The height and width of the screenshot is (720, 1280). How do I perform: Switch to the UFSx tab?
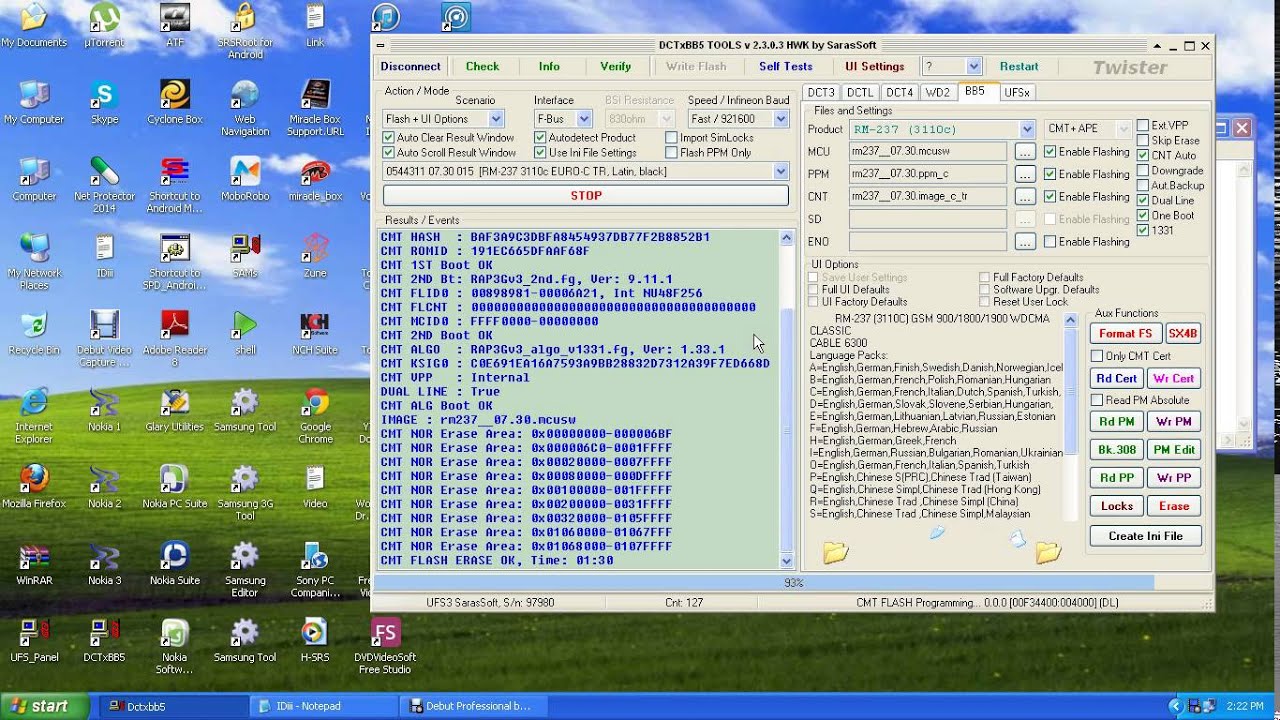click(x=1017, y=92)
